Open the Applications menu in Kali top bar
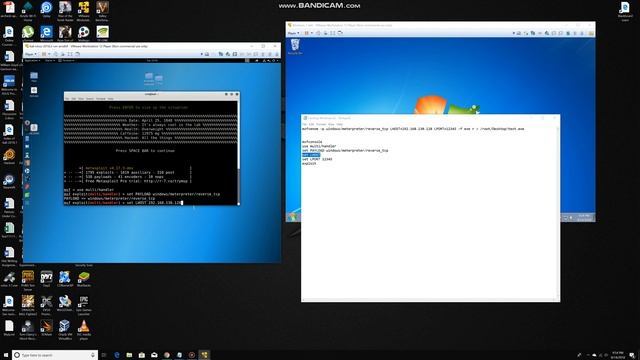The width and height of the screenshot is (640, 360). 32,60
